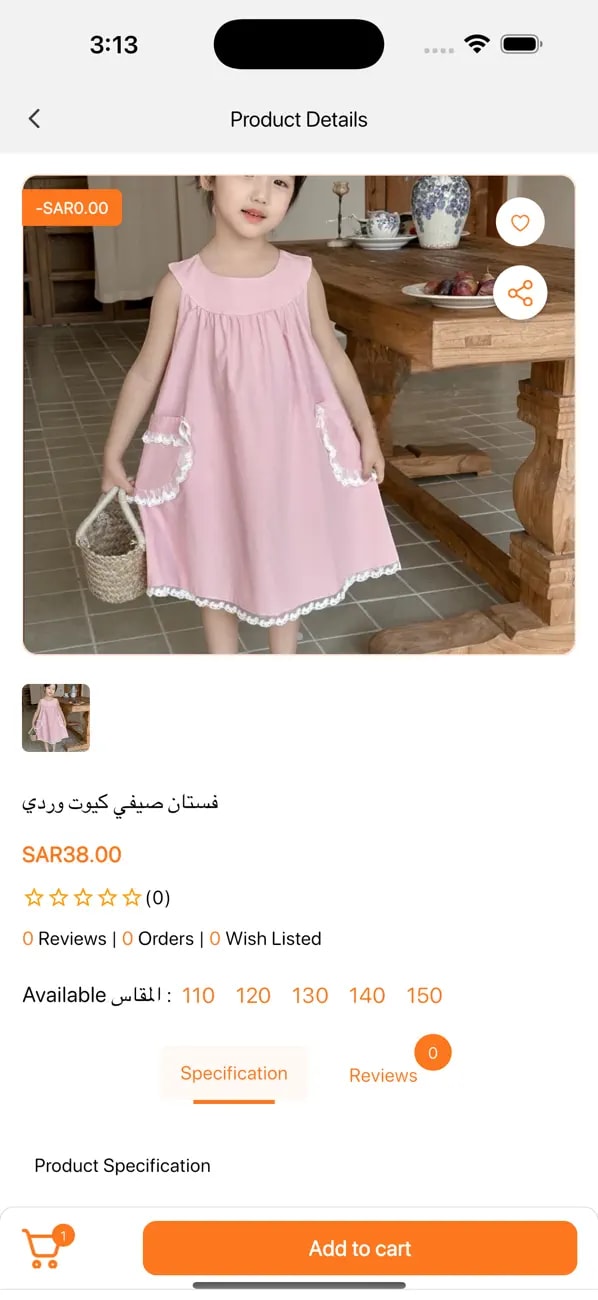This screenshot has height=1300, width=598.
Task: Select size 130
Action: coord(310,996)
